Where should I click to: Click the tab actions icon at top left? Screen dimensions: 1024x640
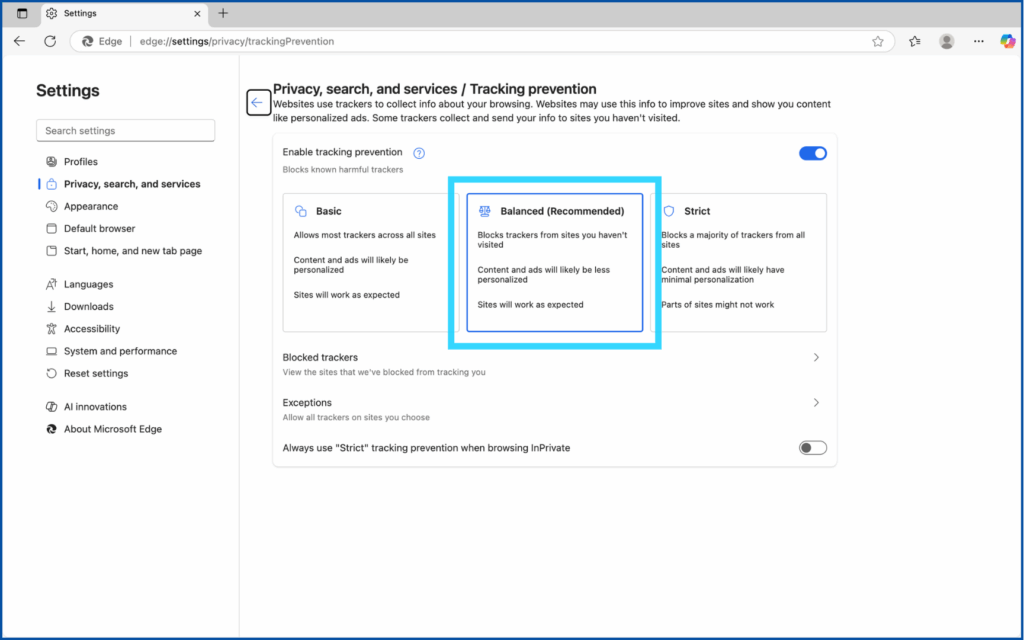tap(22, 13)
